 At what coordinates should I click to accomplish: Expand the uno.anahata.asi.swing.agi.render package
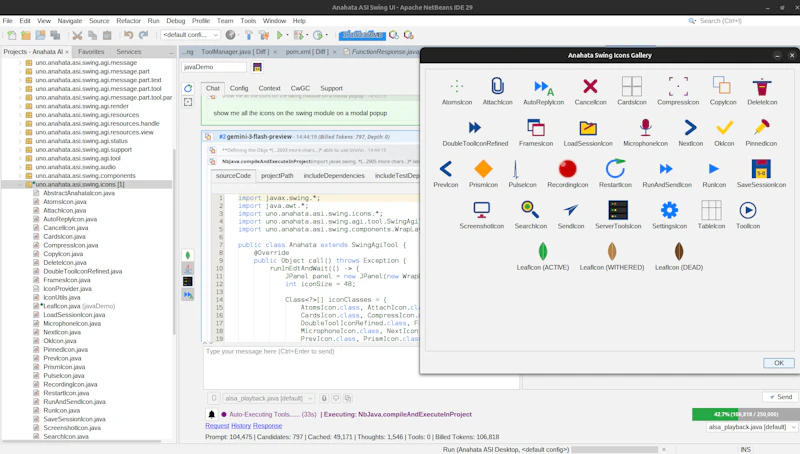click(x=20, y=106)
